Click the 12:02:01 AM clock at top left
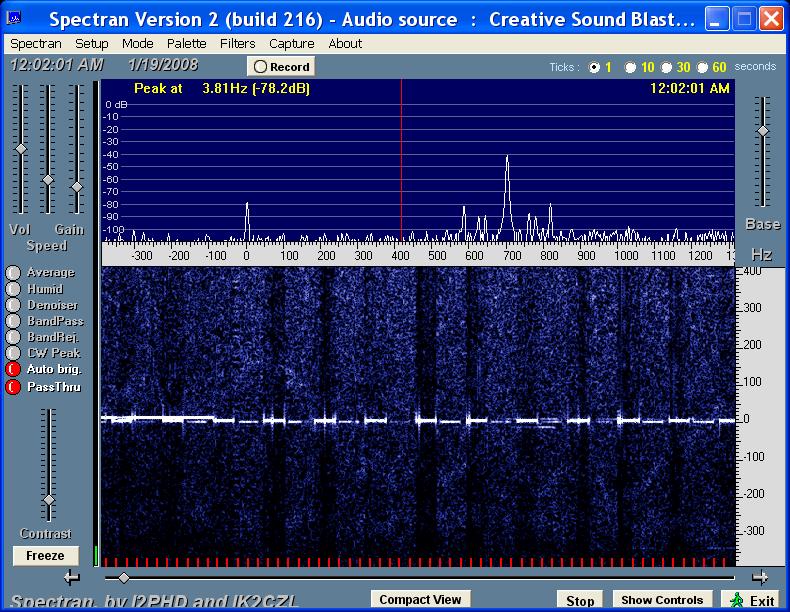790x612 pixels. (56, 65)
